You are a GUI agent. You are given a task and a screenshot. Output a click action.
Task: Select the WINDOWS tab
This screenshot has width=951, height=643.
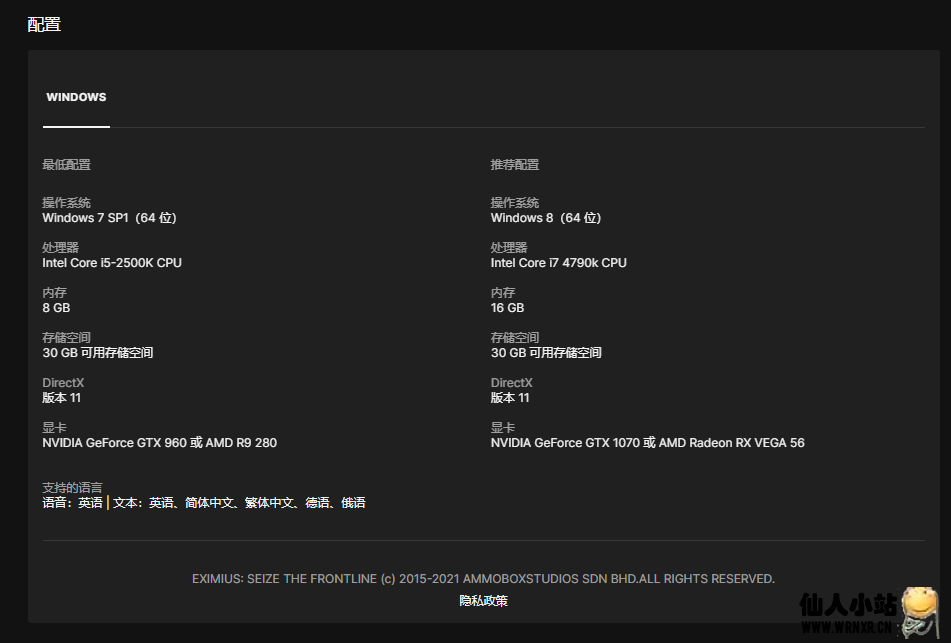[x=76, y=98]
